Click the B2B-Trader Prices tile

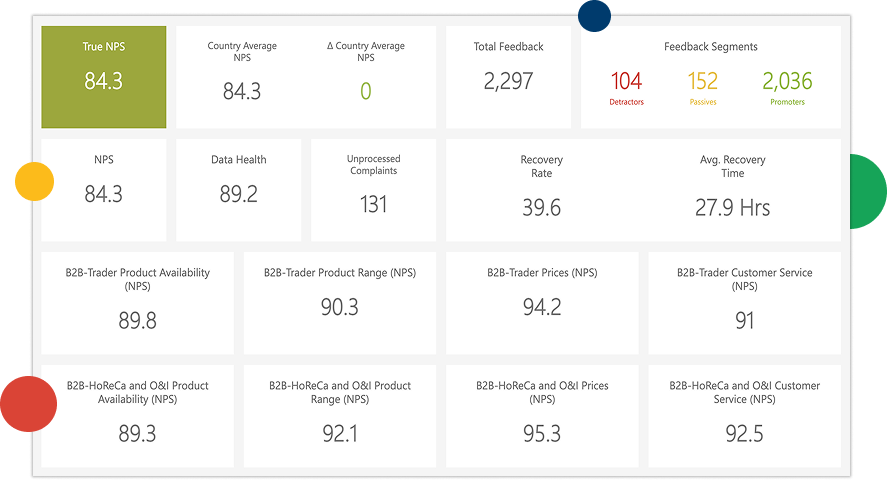coord(542,302)
